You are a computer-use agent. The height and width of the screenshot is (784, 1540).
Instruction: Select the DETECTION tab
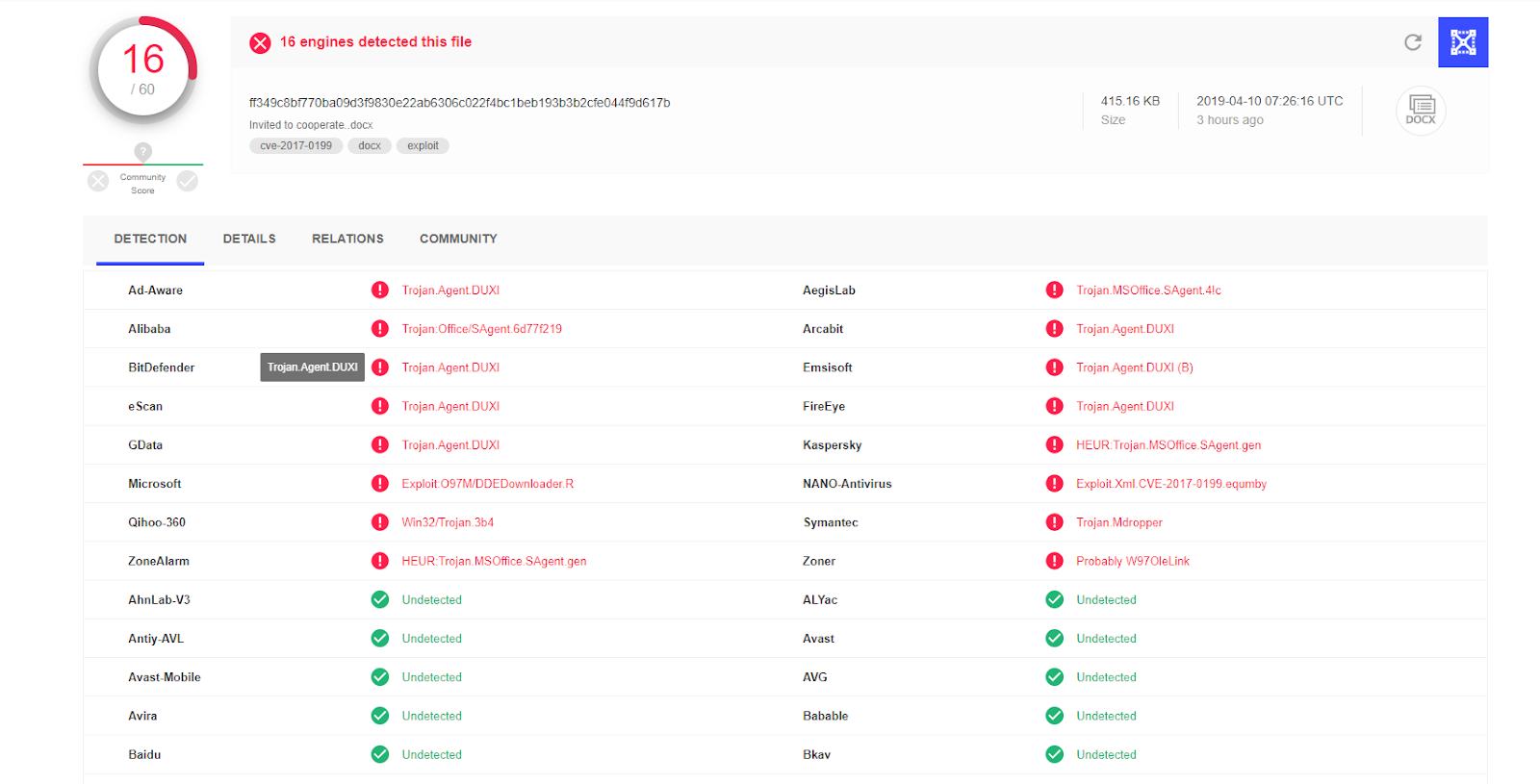(x=150, y=239)
